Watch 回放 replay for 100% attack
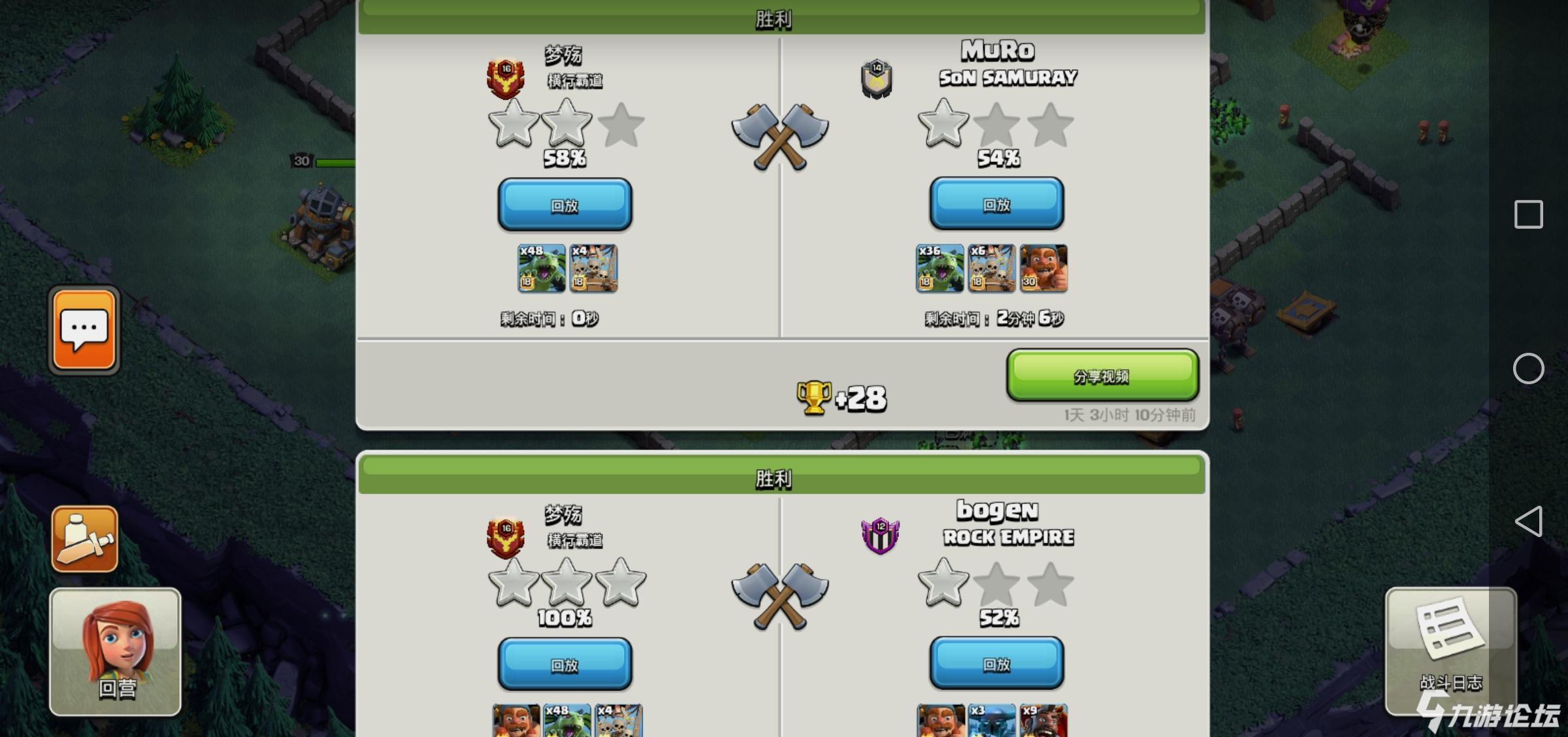Image resolution: width=1568 pixels, height=737 pixels. pyautogui.click(x=564, y=664)
